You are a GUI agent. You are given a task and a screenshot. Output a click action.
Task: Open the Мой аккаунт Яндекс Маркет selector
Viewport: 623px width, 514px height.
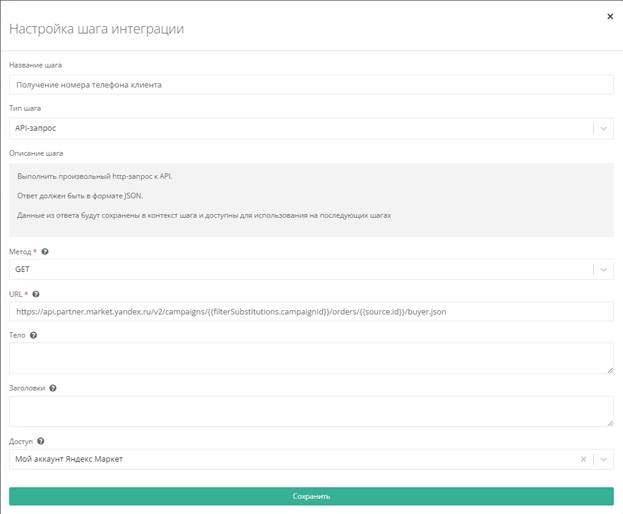click(x=311, y=459)
